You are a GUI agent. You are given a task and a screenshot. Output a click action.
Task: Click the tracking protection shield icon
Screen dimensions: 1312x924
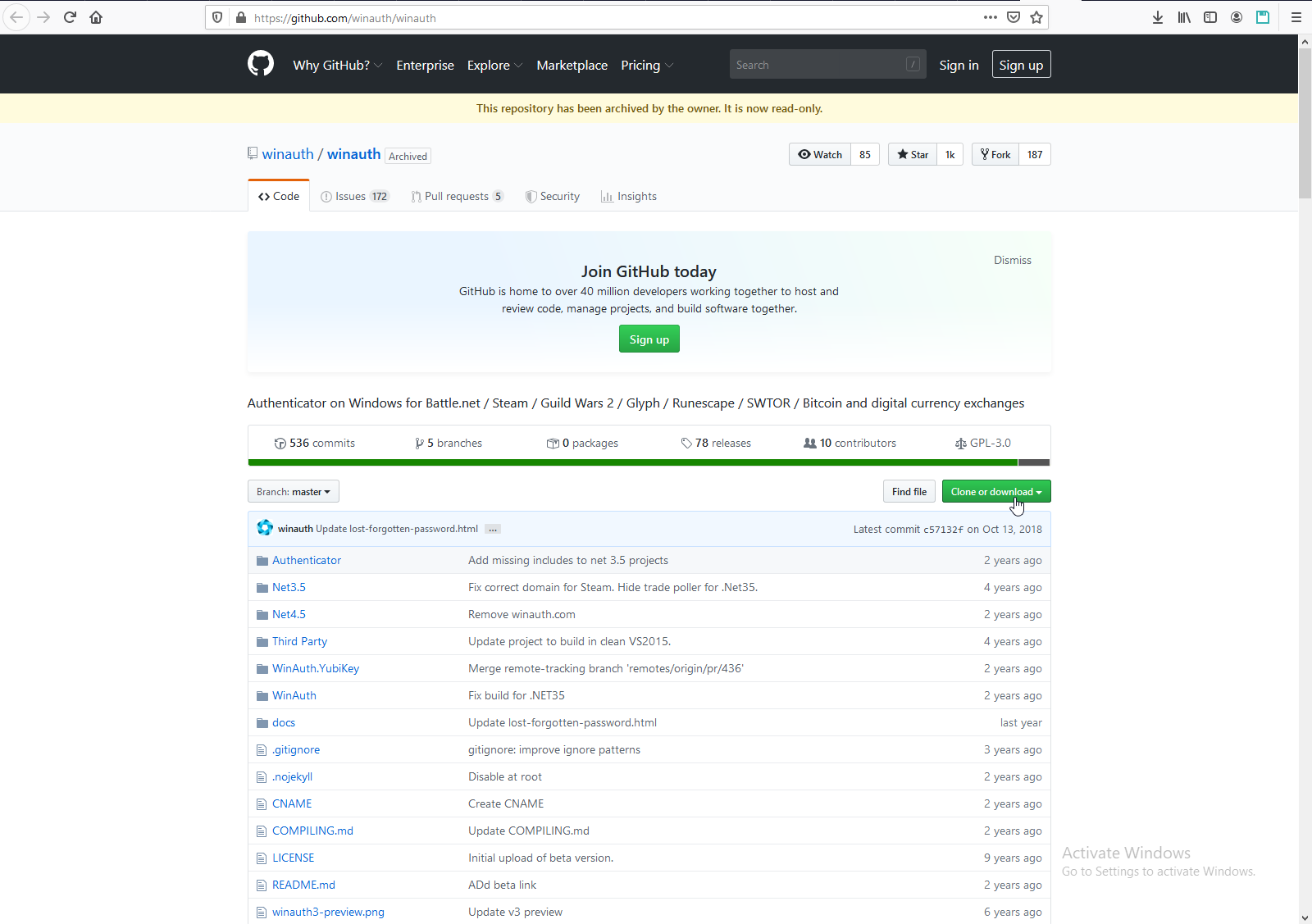(x=217, y=17)
